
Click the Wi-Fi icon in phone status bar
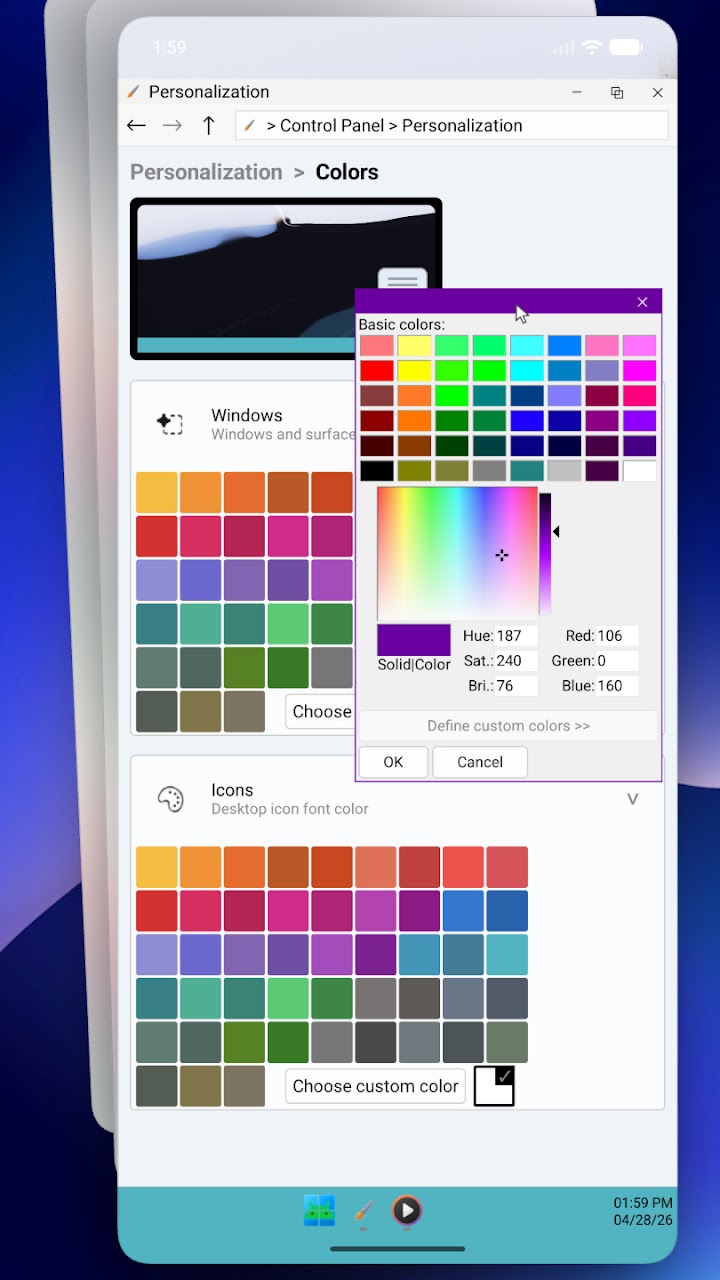pos(592,47)
